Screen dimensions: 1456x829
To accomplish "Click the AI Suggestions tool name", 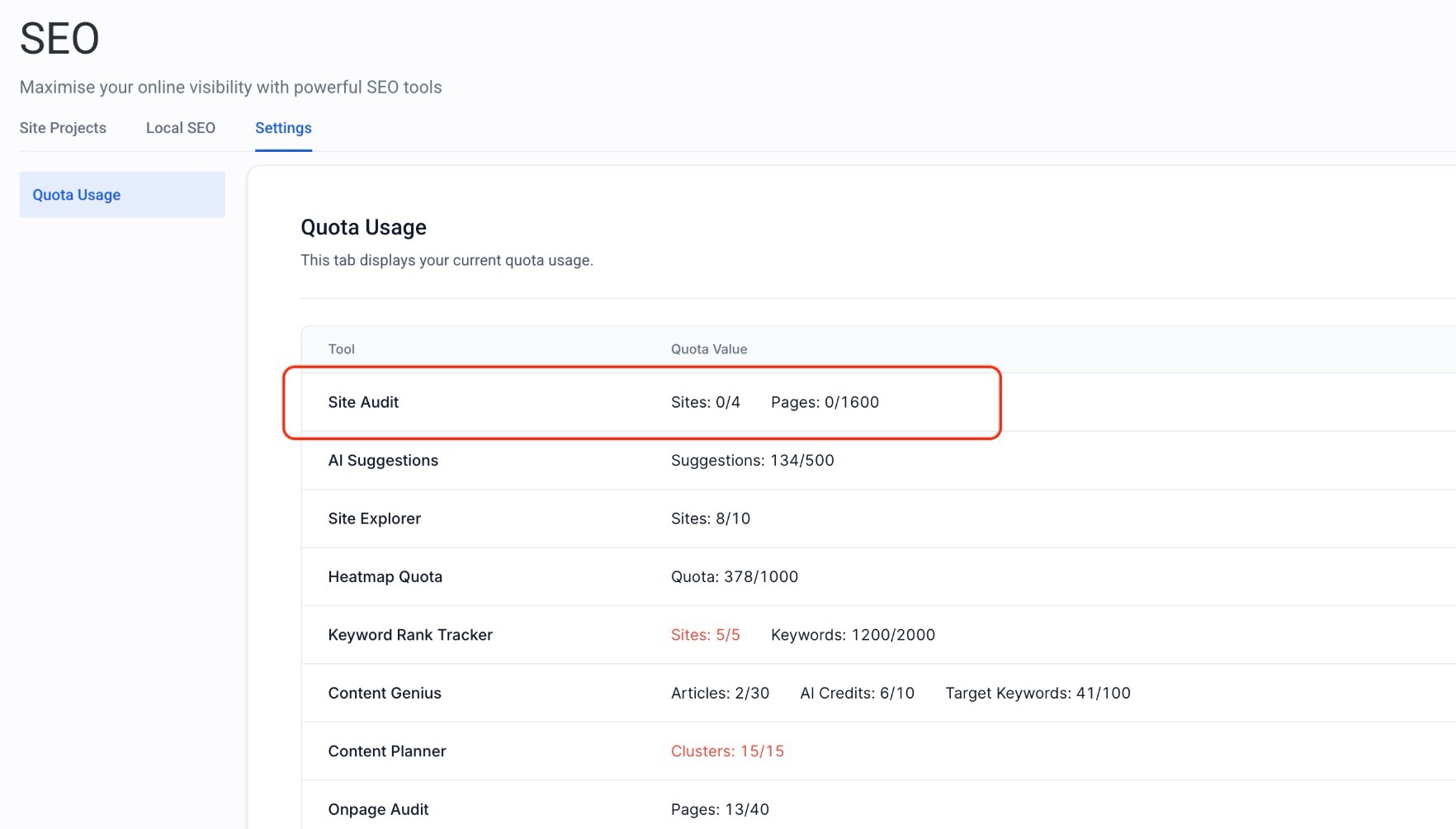I will (383, 461).
